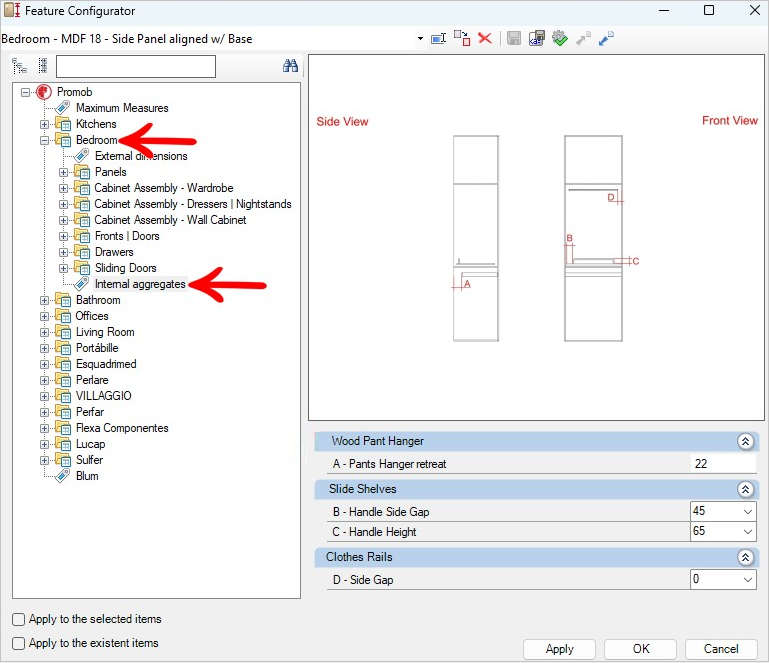Select the Maximum Measures tag item
This screenshot has width=769, height=663.
click(122, 108)
